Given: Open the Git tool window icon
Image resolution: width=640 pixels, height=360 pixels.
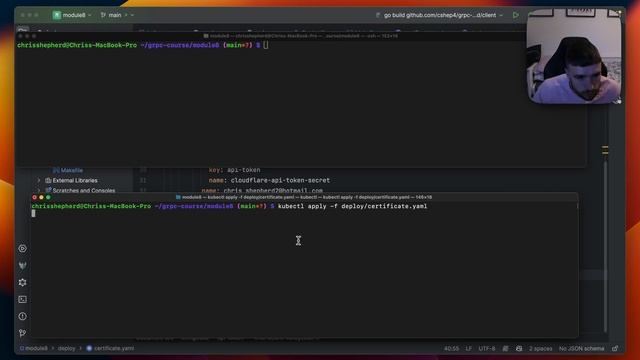Looking at the screenshot, I should tap(22, 333).
